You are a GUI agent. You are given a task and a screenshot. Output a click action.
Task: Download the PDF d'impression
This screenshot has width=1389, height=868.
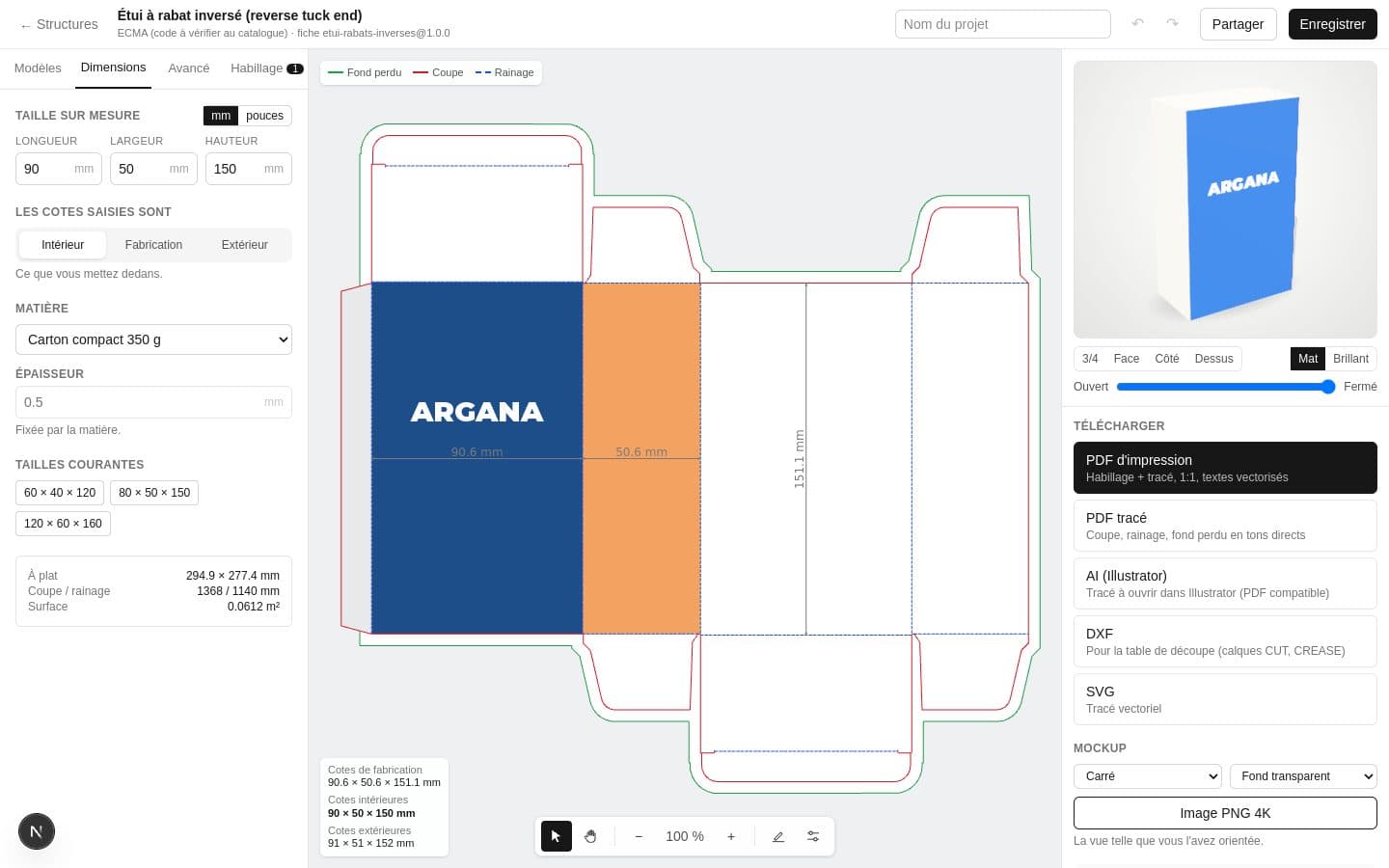tap(1225, 468)
